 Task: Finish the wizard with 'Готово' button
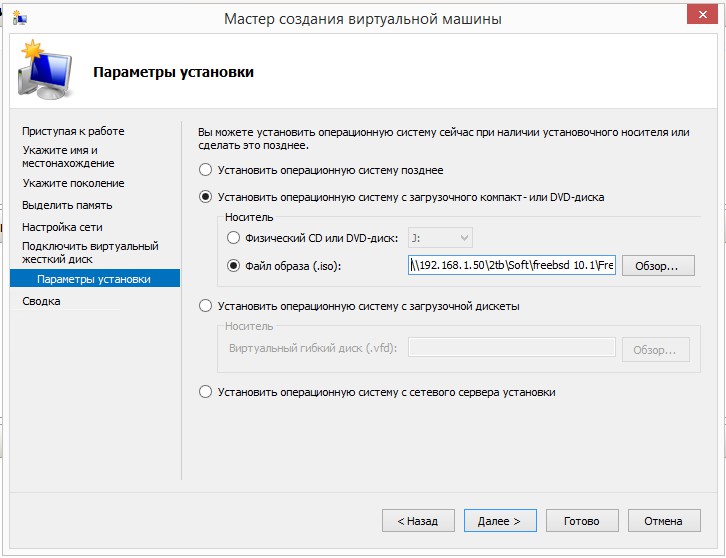point(582,521)
